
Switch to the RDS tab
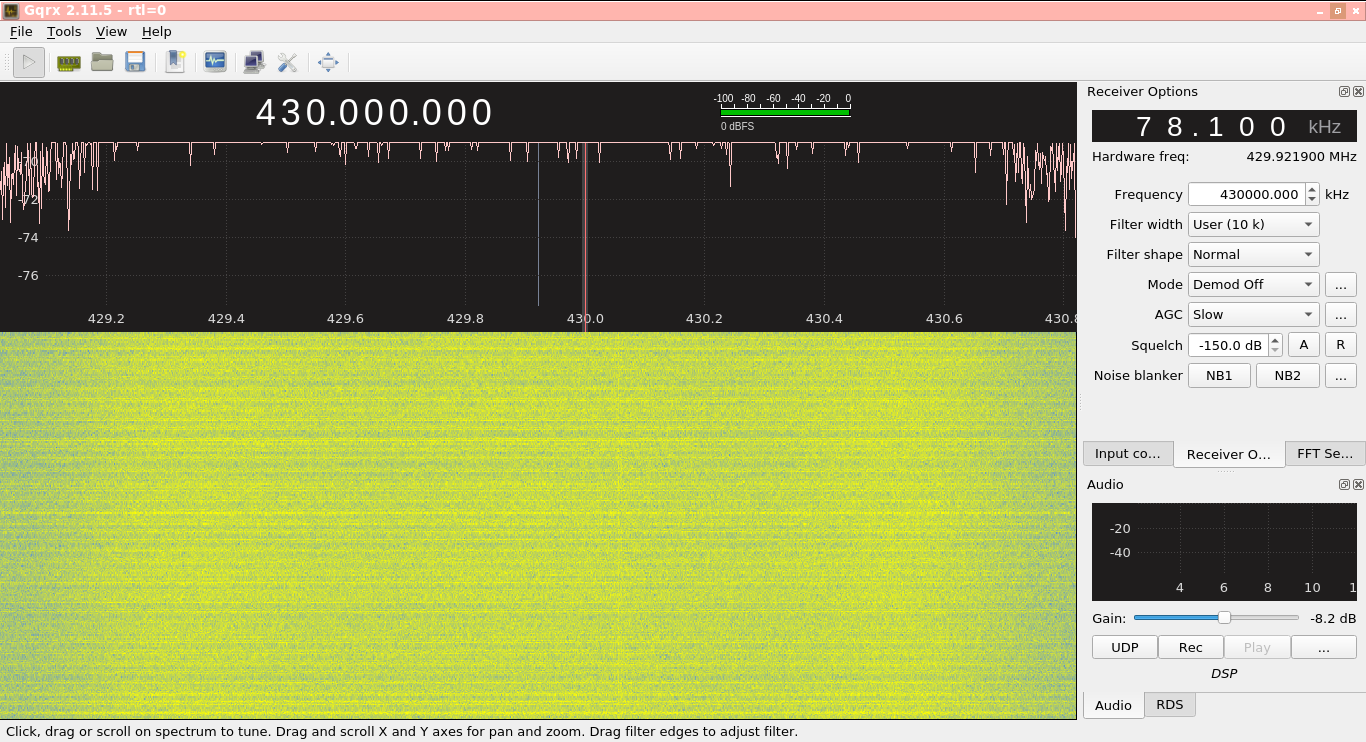1170,705
